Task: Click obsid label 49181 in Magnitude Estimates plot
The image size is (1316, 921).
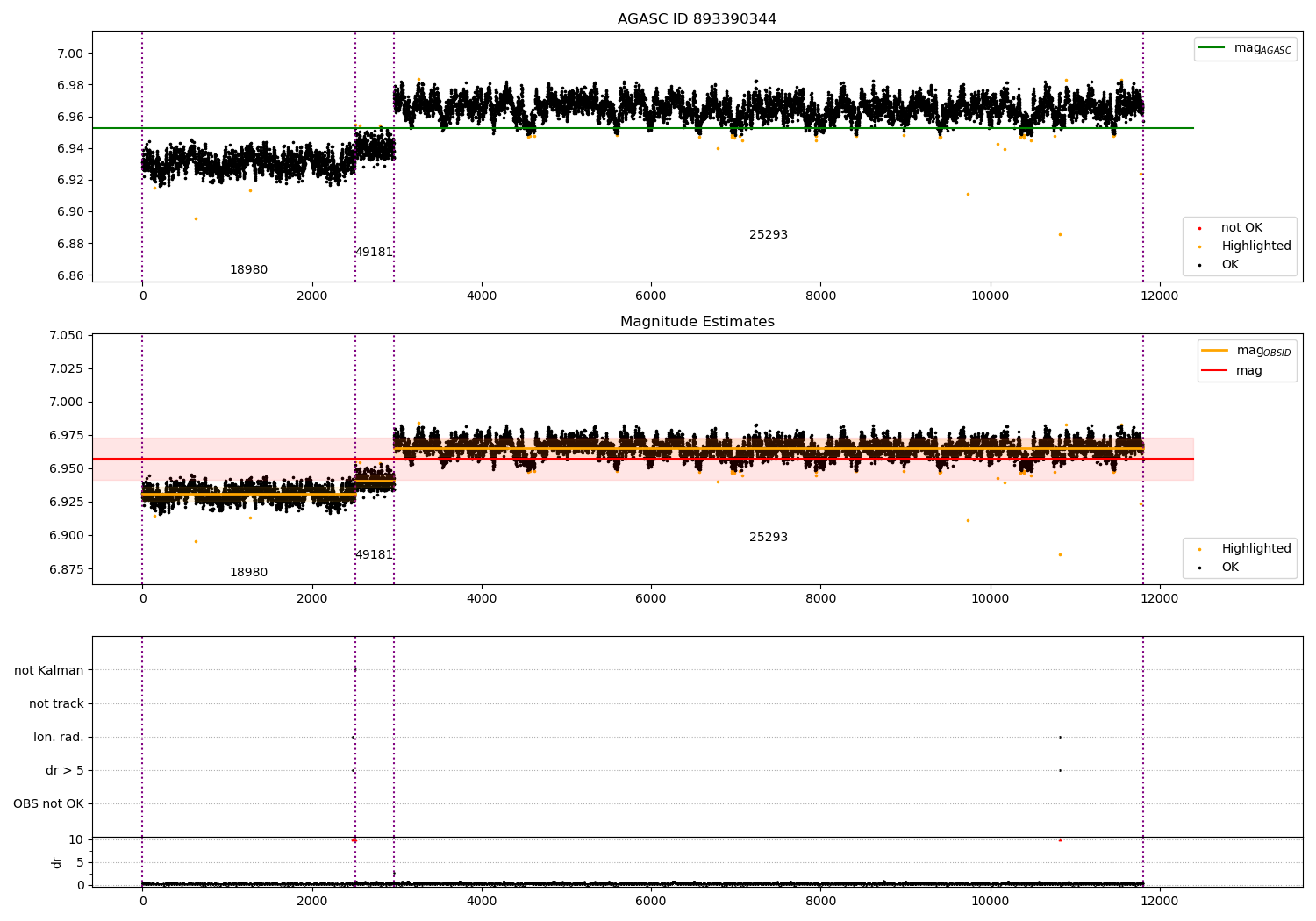Action: tap(374, 555)
